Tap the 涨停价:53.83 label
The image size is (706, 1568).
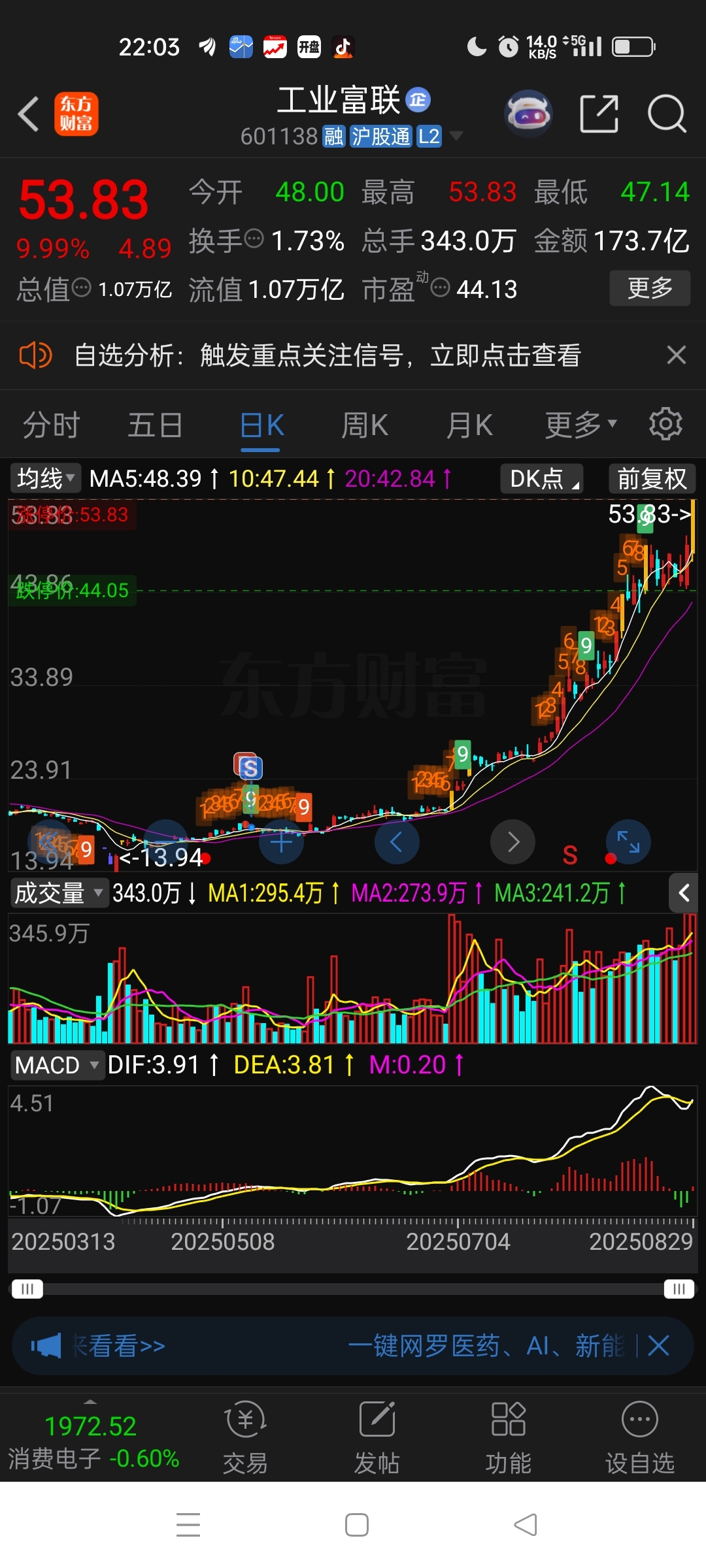point(73,515)
